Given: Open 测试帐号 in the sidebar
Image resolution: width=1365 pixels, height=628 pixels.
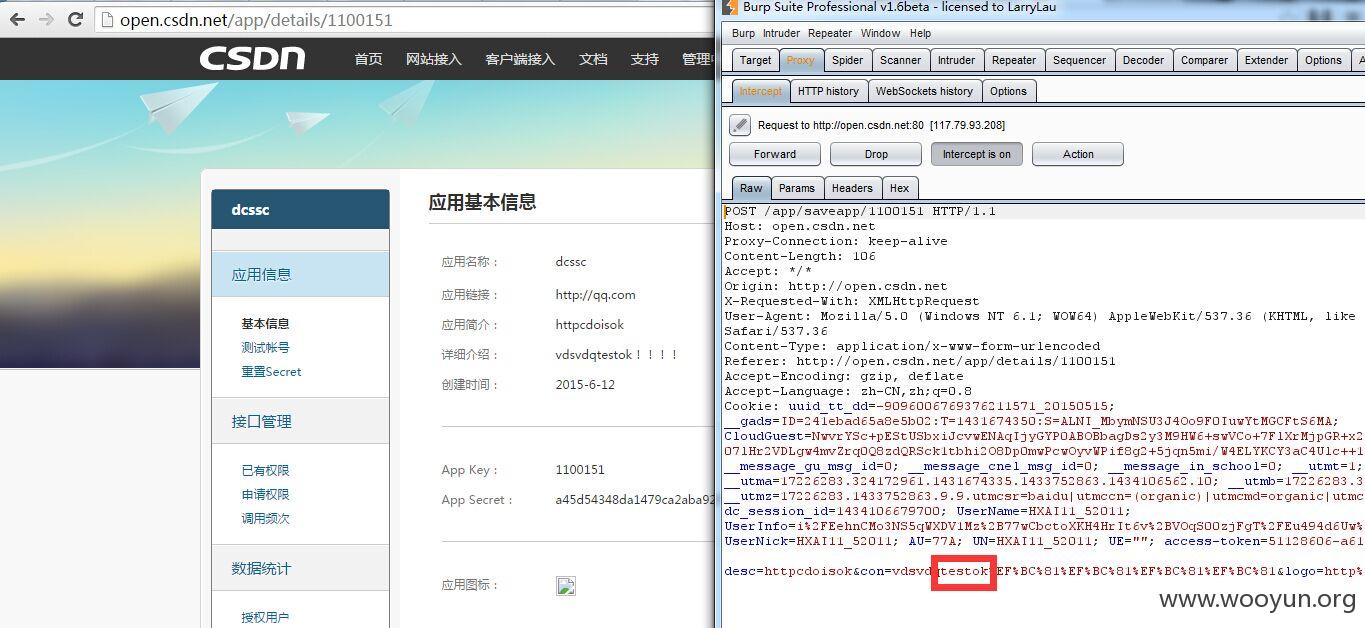Looking at the screenshot, I should tap(265, 347).
